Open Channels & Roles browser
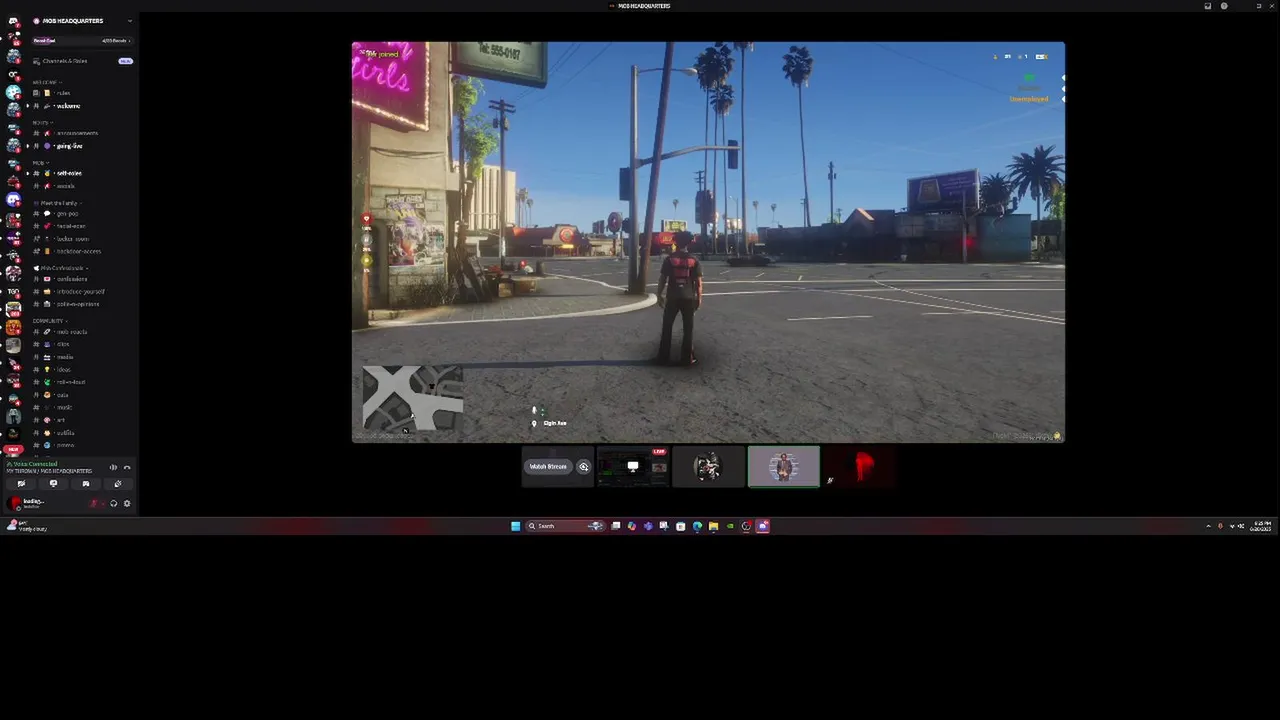Viewport: 1280px width, 720px height. pyautogui.click(x=82, y=61)
